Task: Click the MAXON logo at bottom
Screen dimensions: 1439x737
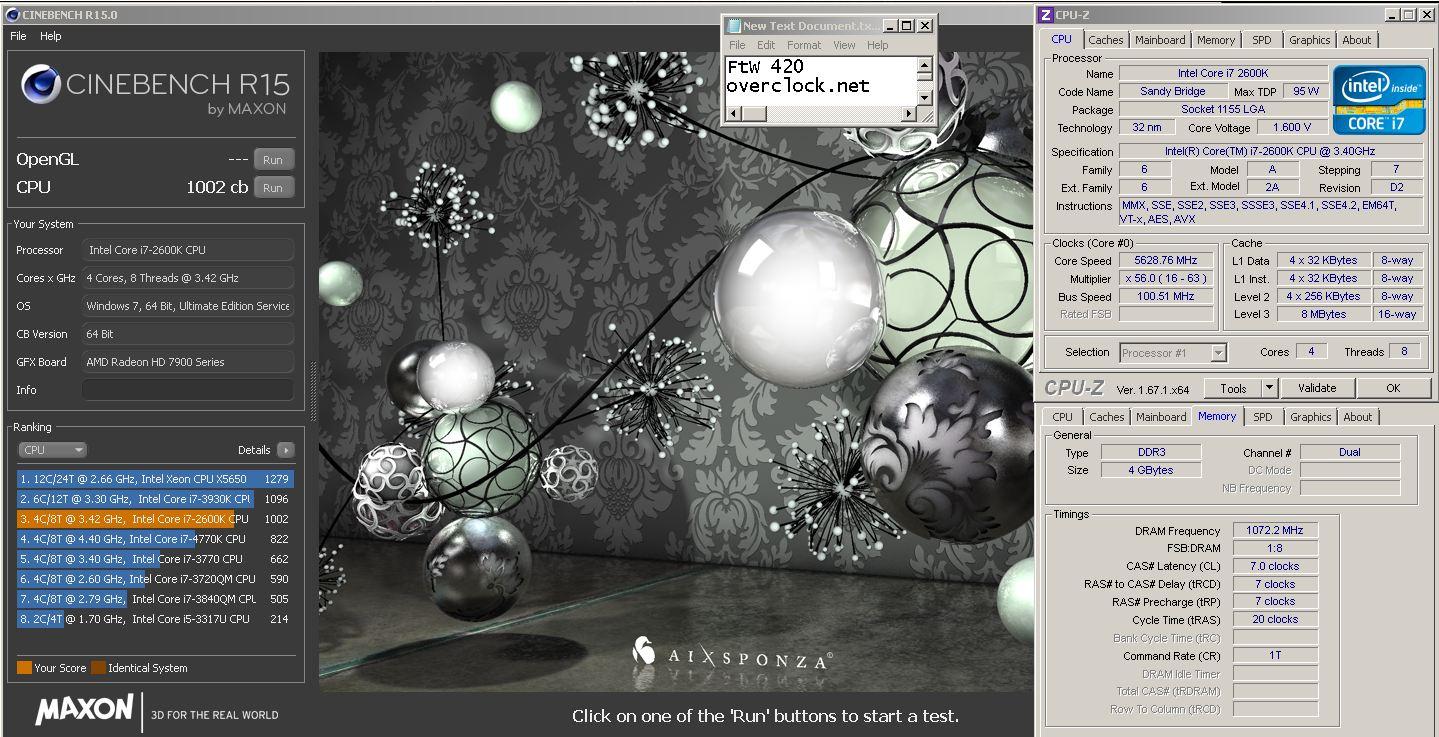Action: point(85,710)
